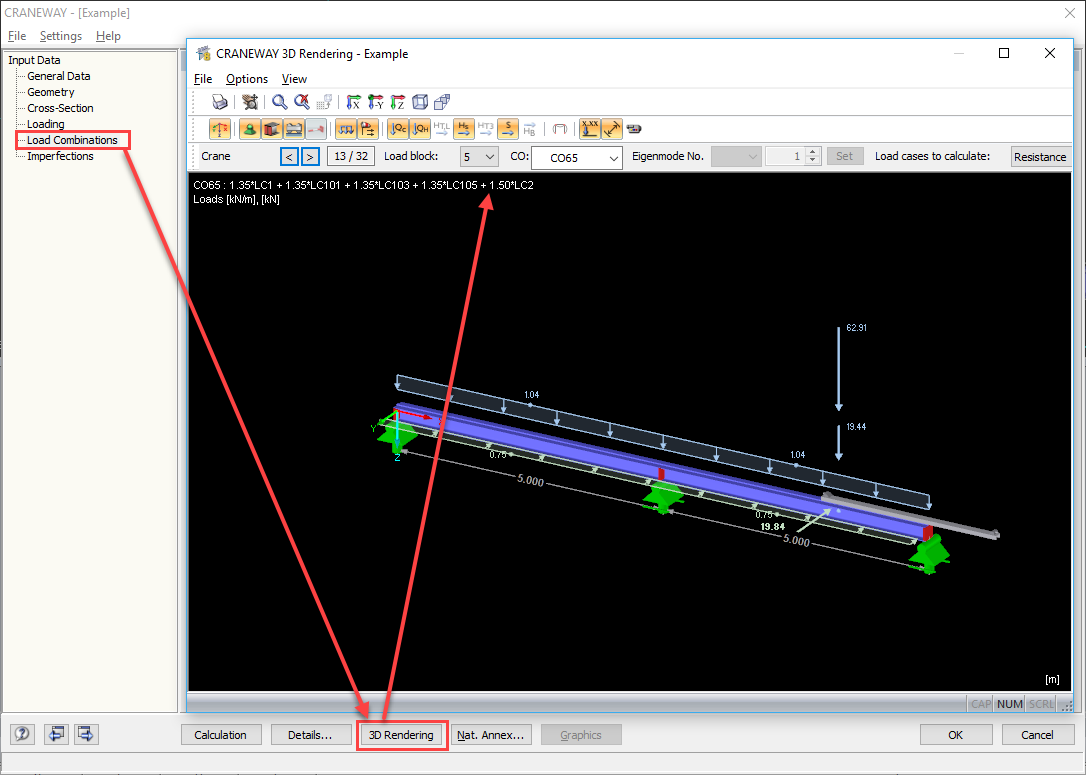Click the lateral load QH icon
This screenshot has height=775, width=1086.
click(x=420, y=128)
